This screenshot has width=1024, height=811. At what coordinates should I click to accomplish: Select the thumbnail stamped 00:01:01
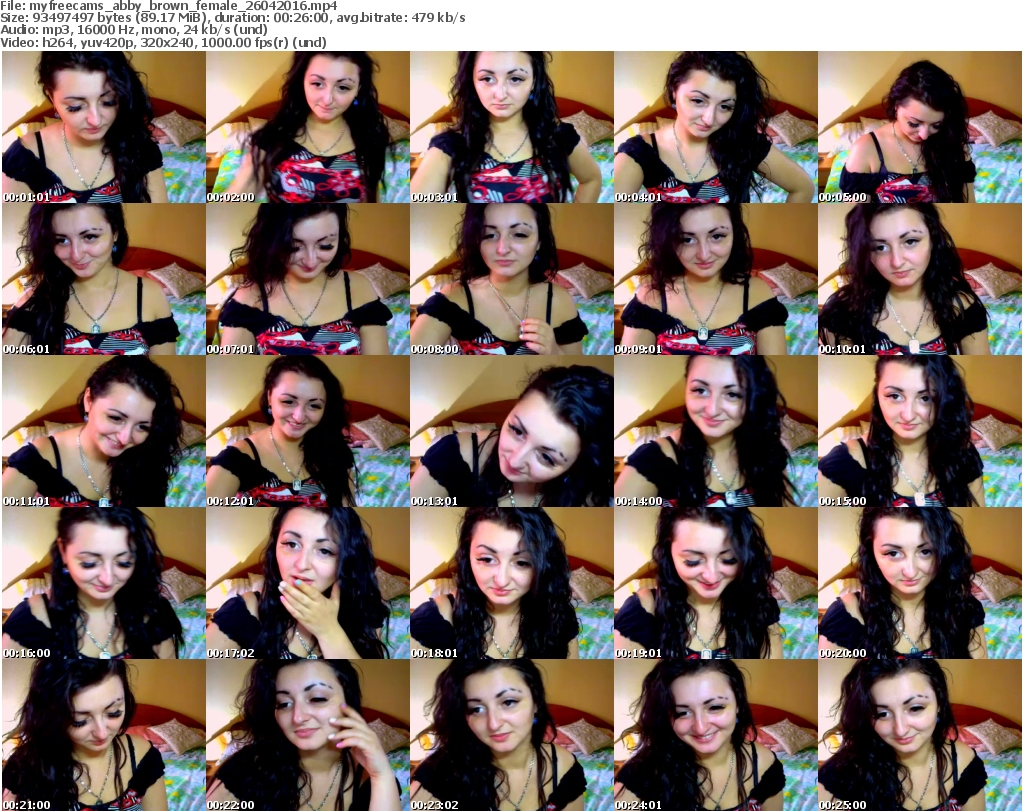click(x=104, y=127)
